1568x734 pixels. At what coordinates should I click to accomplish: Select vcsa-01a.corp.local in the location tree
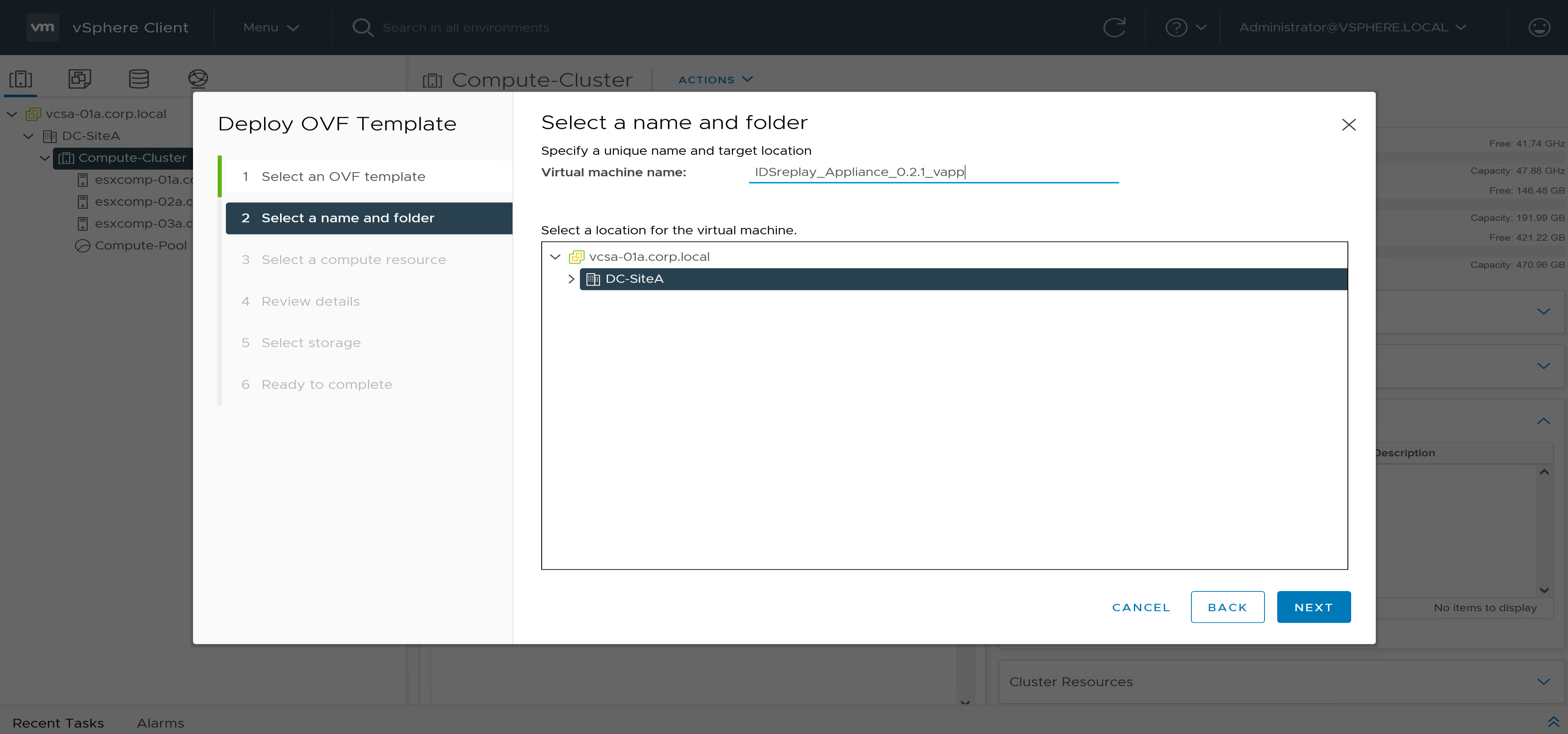coord(649,257)
